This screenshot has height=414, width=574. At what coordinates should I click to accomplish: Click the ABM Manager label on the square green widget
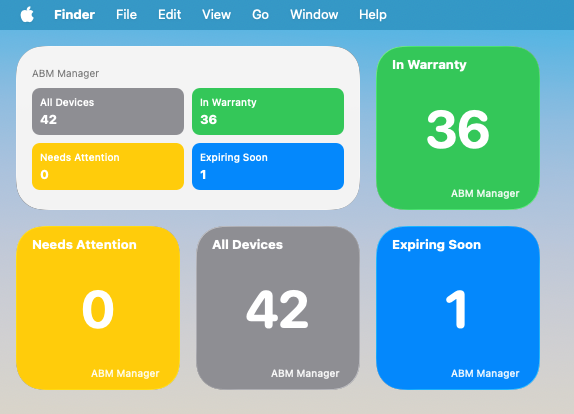click(485, 193)
